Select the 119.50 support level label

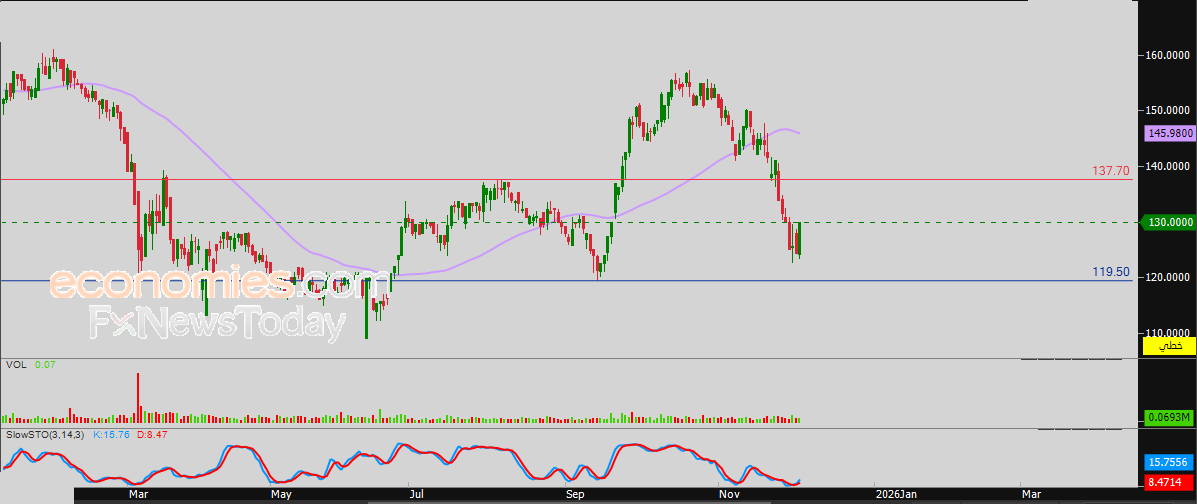click(x=1110, y=272)
